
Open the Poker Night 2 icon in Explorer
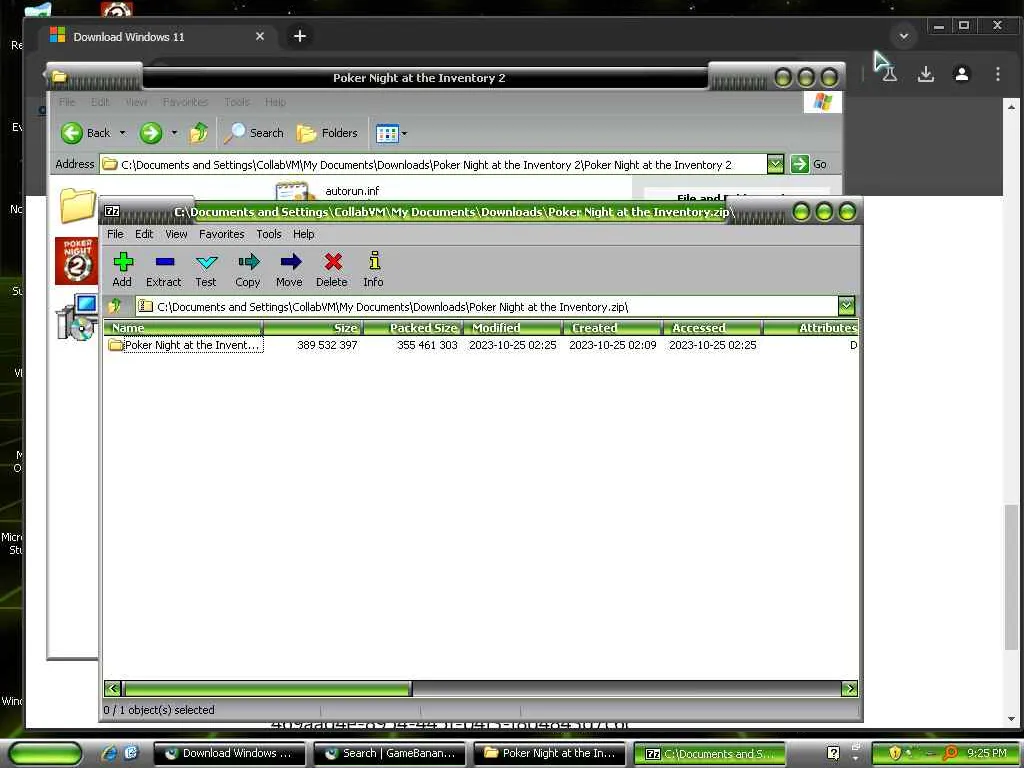[x=76, y=261]
